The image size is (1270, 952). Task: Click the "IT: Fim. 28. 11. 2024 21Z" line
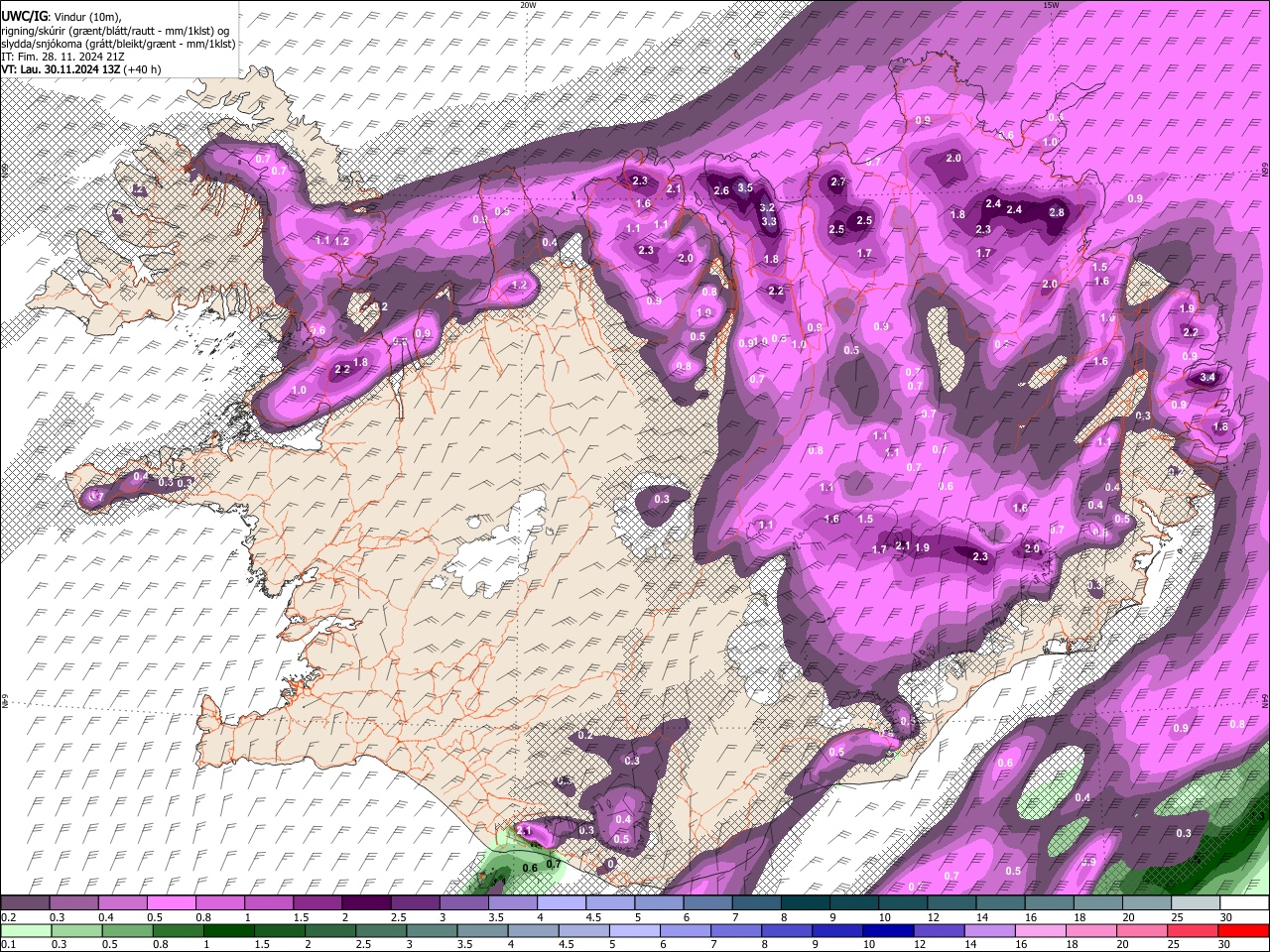[x=63, y=57]
